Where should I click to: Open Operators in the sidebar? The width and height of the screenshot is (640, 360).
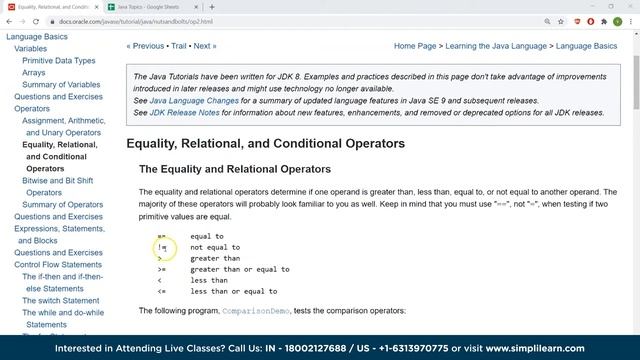[x=32, y=109]
